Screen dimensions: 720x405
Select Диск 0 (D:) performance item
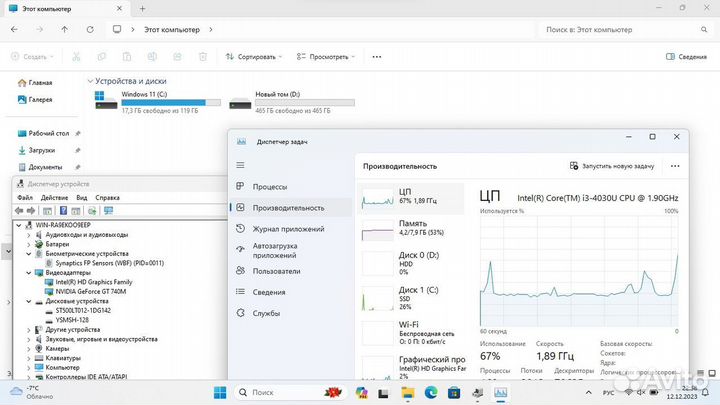tap(411, 263)
